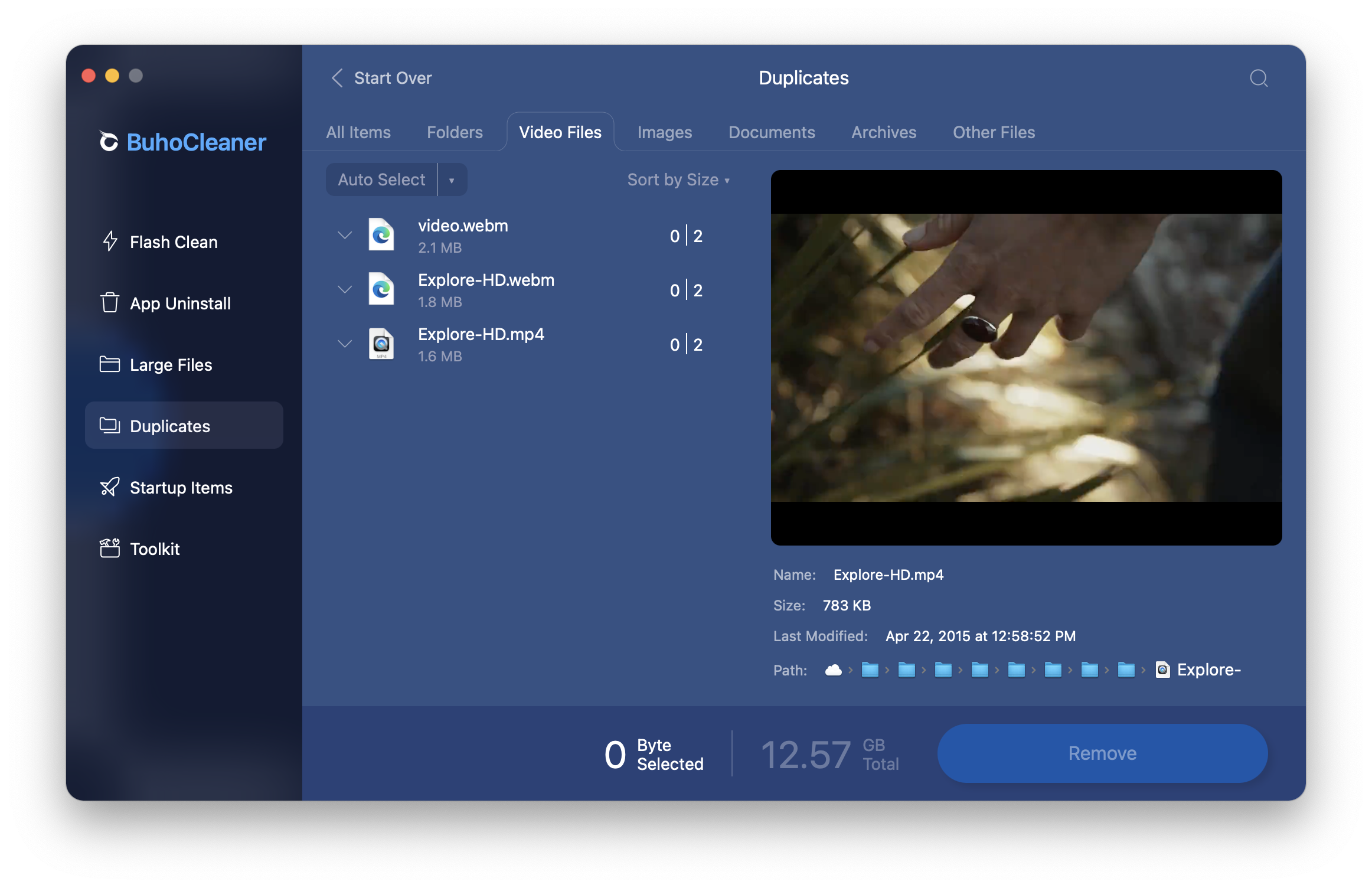Click the search magnifier icon
The width and height of the screenshot is (1372, 888).
(x=1259, y=78)
